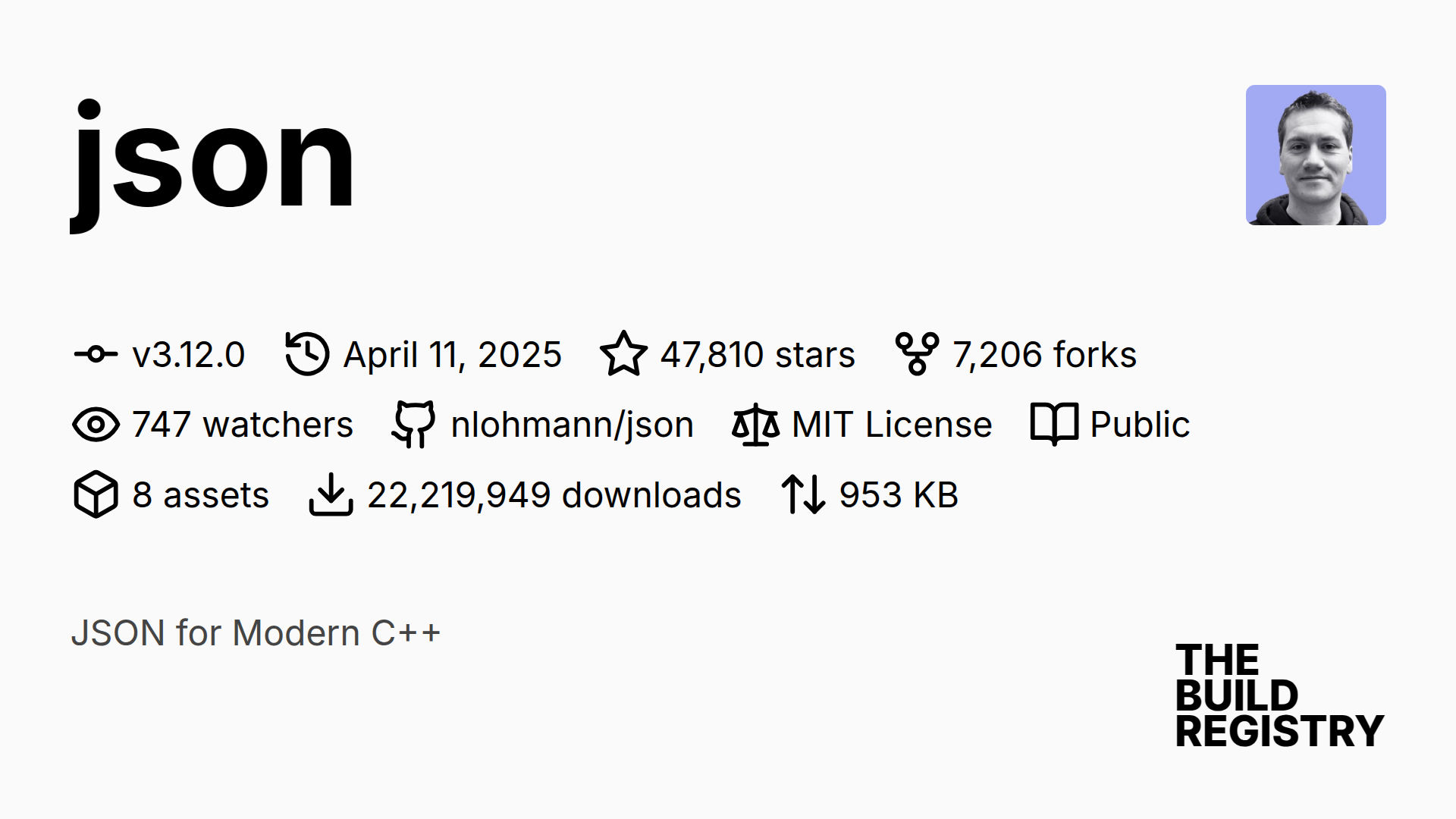This screenshot has height=819, width=1456.
Task: Click The Build Registry logo
Action: coord(1279,695)
